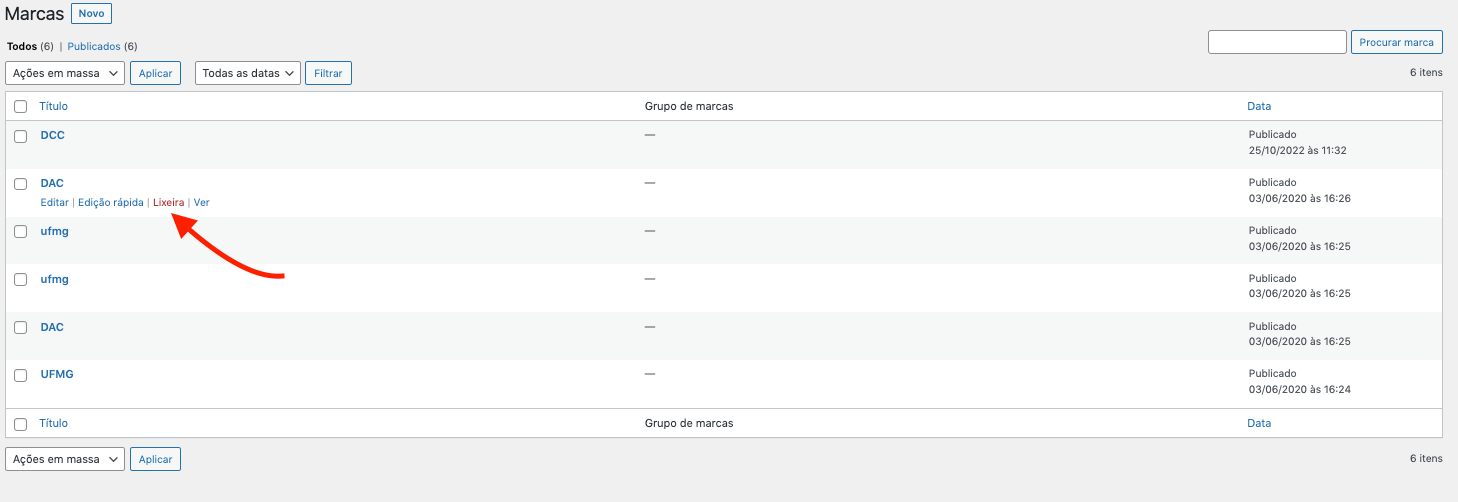Open the DCC brand title link
The height and width of the screenshot is (502, 1458).
point(52,135)
